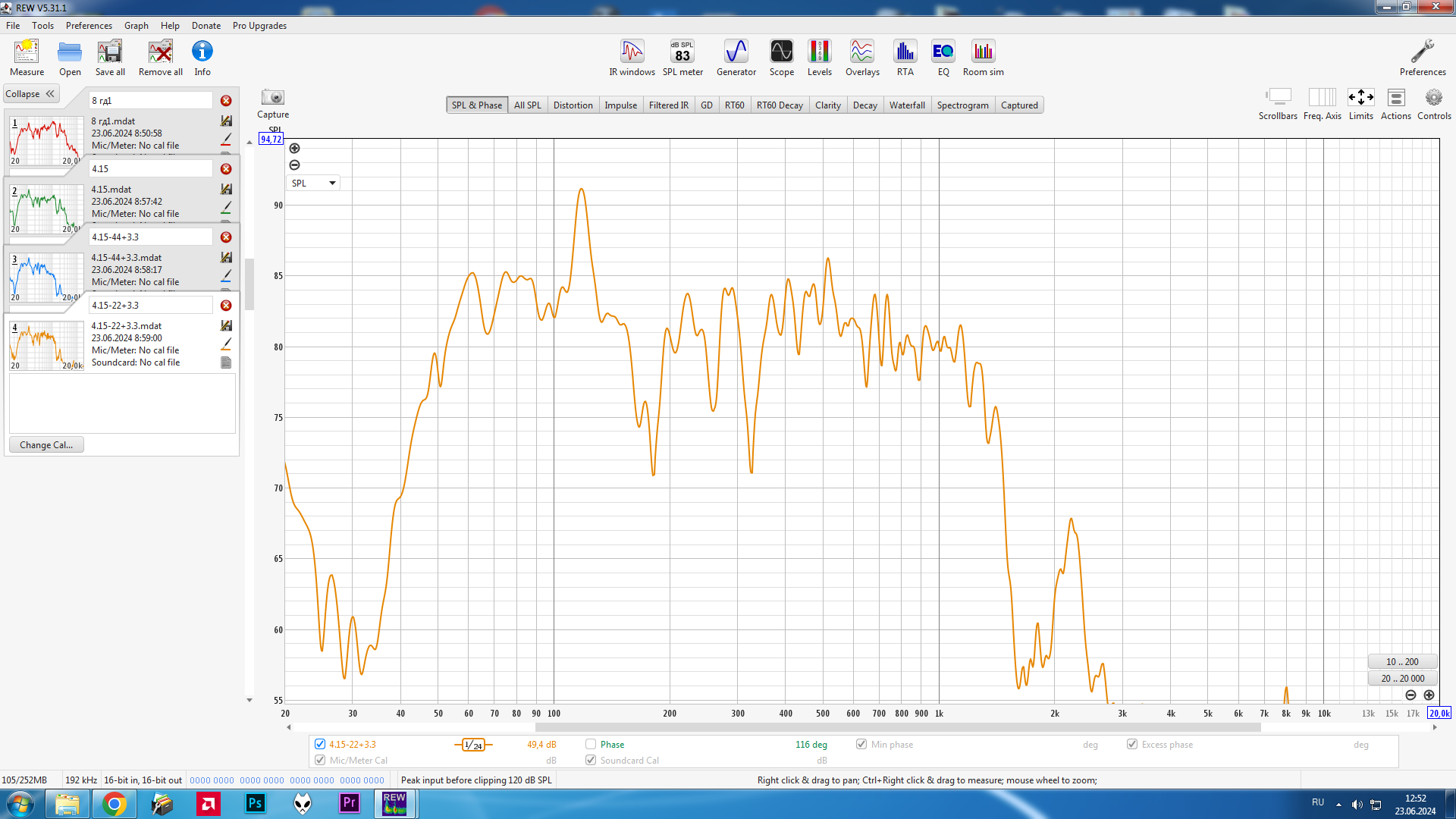This screenshot has height=819, width=1456.
Task: Click the Capture camera icon
Action: click(272, 98)
